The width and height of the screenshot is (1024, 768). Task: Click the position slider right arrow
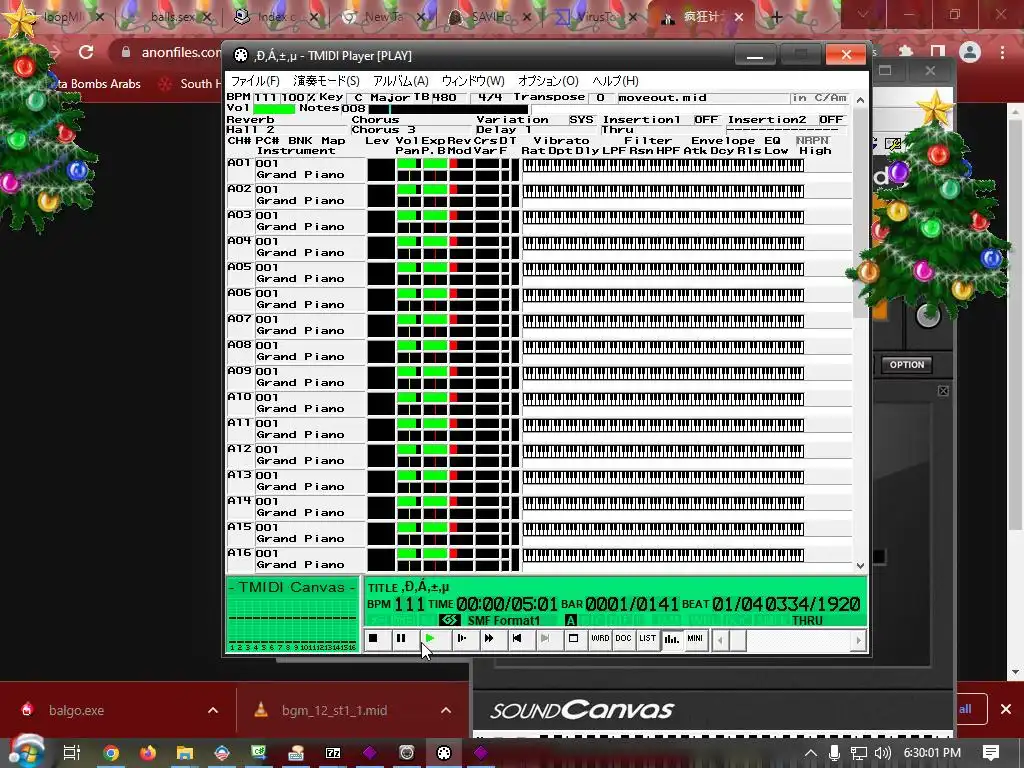(x=858, y=641)
